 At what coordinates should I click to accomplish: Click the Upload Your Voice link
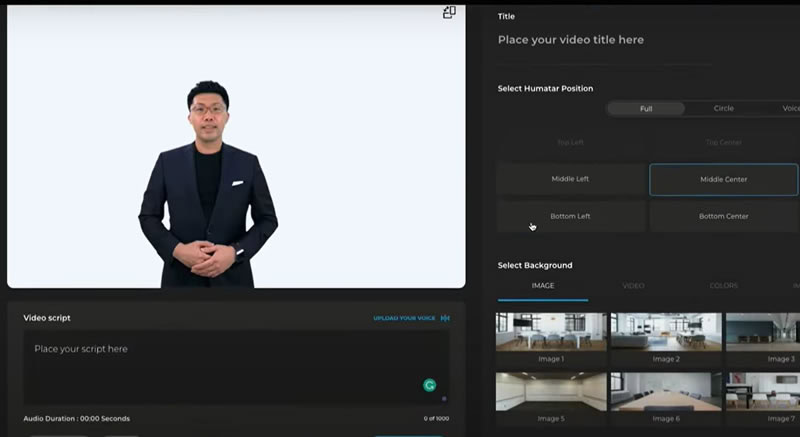click(404, 318)
